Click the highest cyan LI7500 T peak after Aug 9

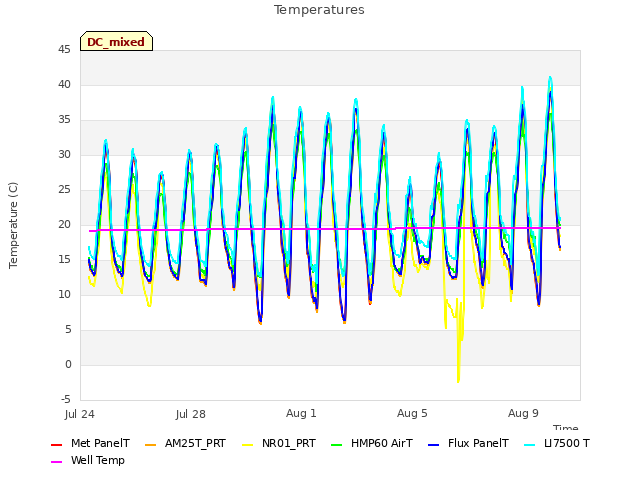pyautogui.click(x=550, y=78)
